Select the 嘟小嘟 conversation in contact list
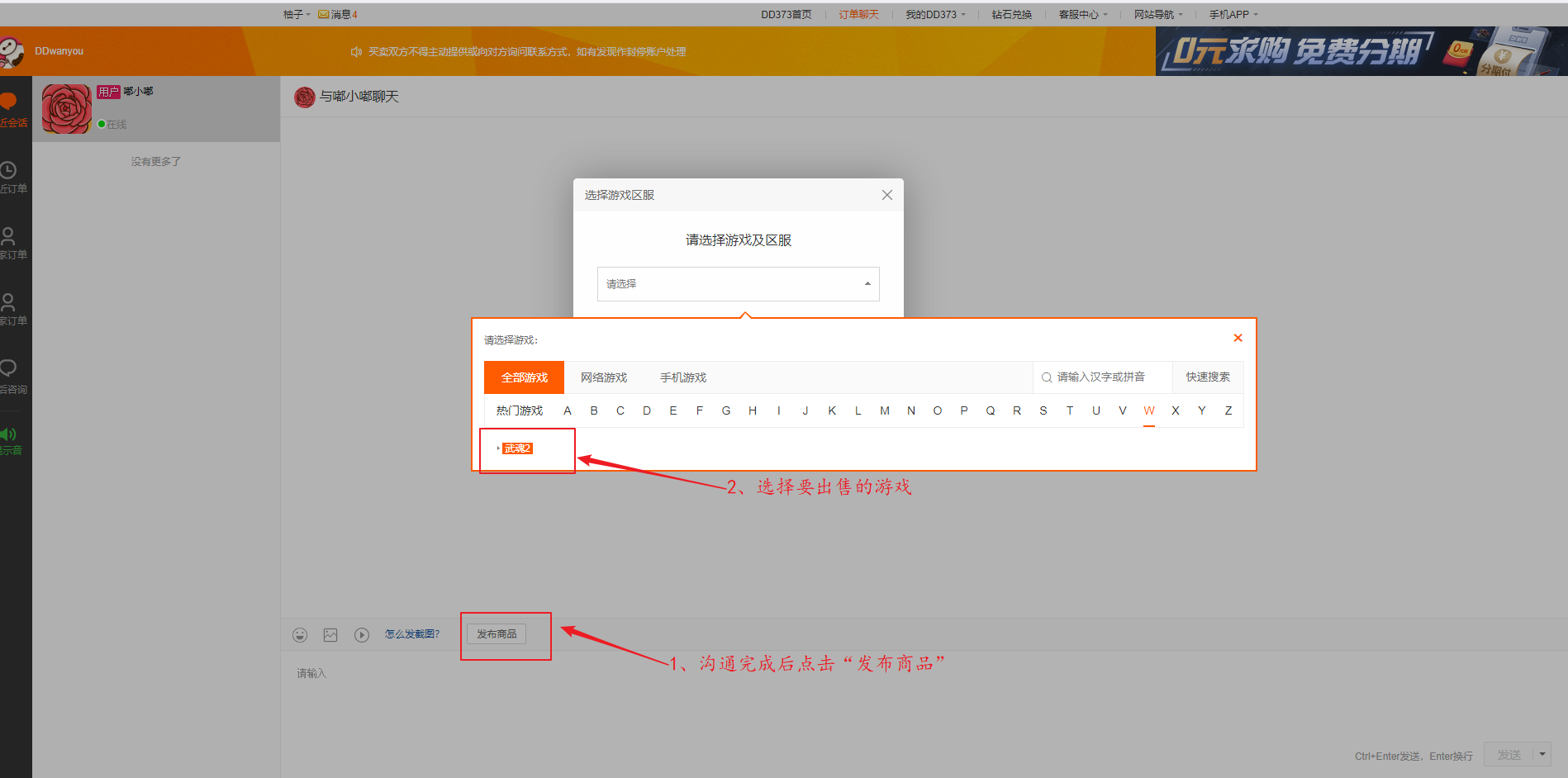Viewport: 1568px width, 778px height. click(156, 109)
